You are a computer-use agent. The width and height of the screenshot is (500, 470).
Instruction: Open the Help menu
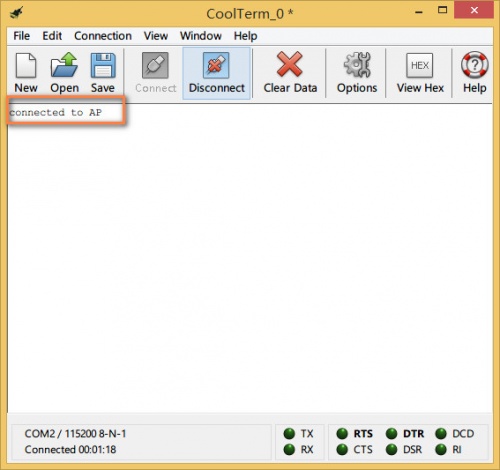(245, 36)
